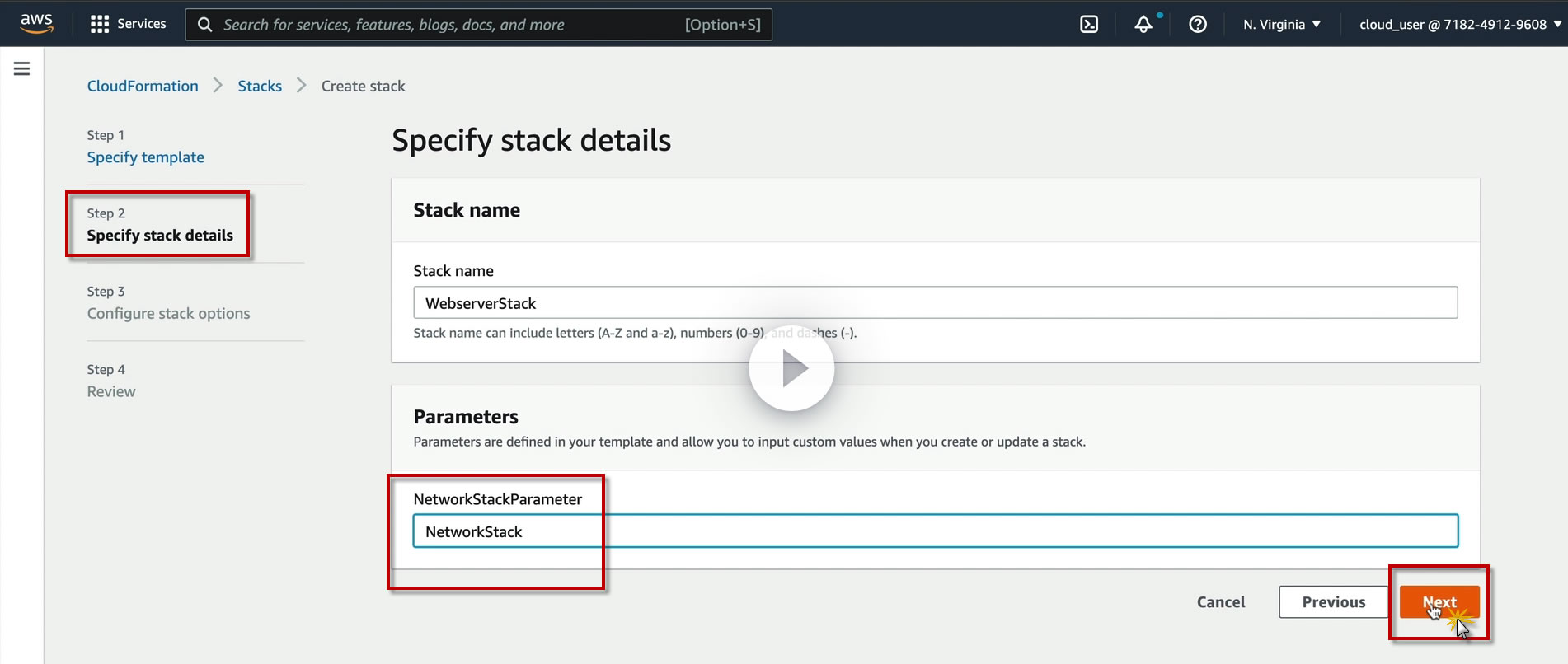Select Step 4 Review
The height and width of the screenshot is (664, 1568).
point(111,392)
